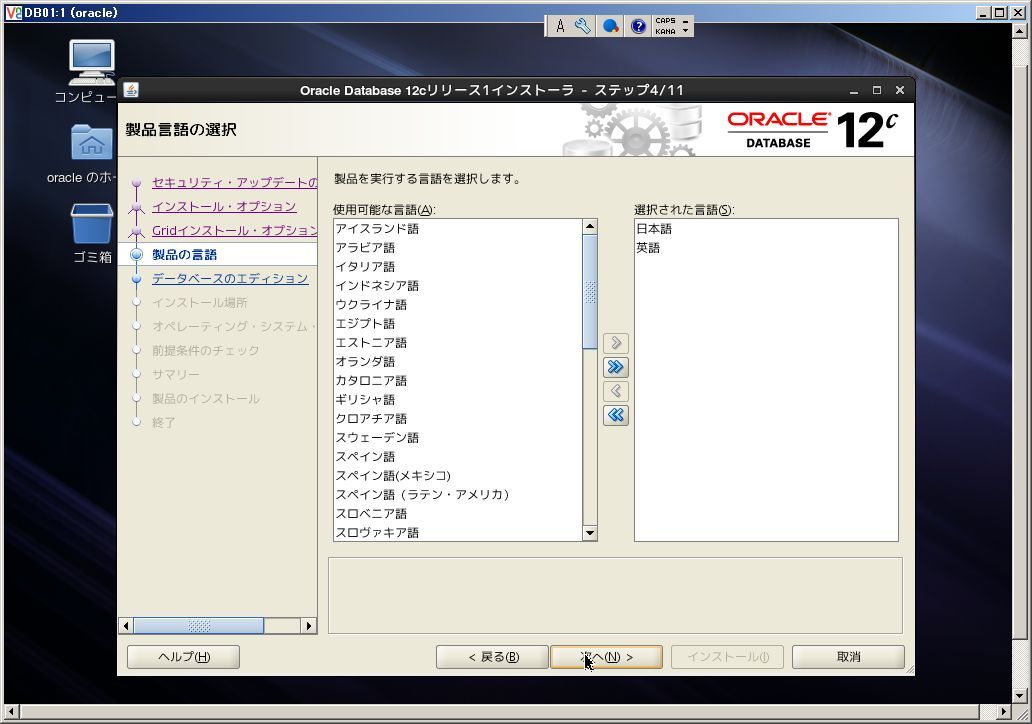Click the step panel scroll right arrow
The height and width of the screenshot is (724, 1032).
309,626
